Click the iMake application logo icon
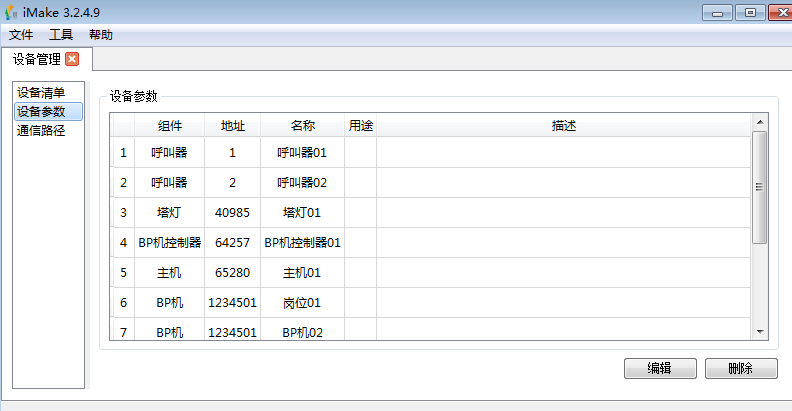 coord(12,13)
